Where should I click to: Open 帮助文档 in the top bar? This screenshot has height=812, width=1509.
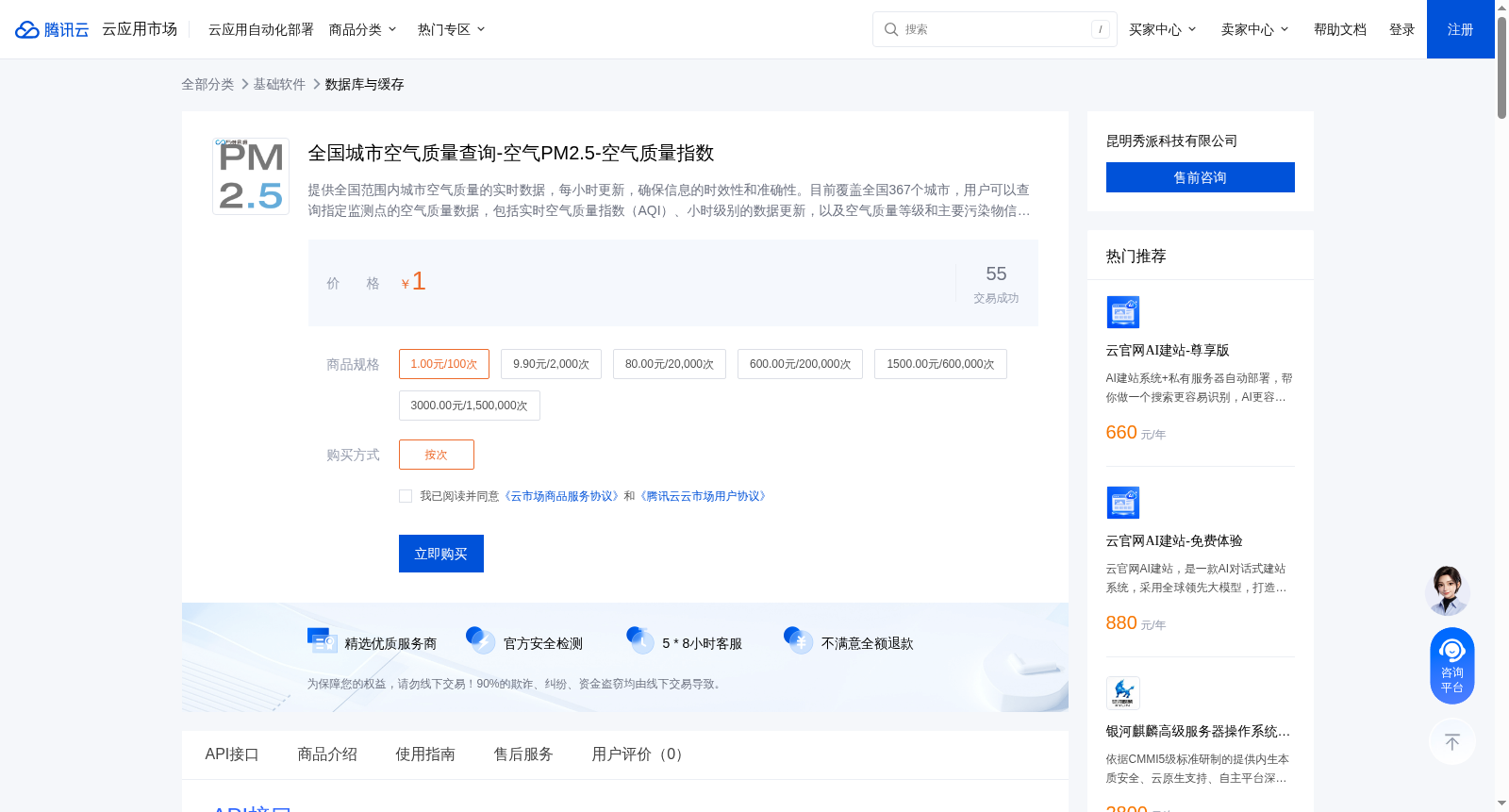pos(1340,29)
